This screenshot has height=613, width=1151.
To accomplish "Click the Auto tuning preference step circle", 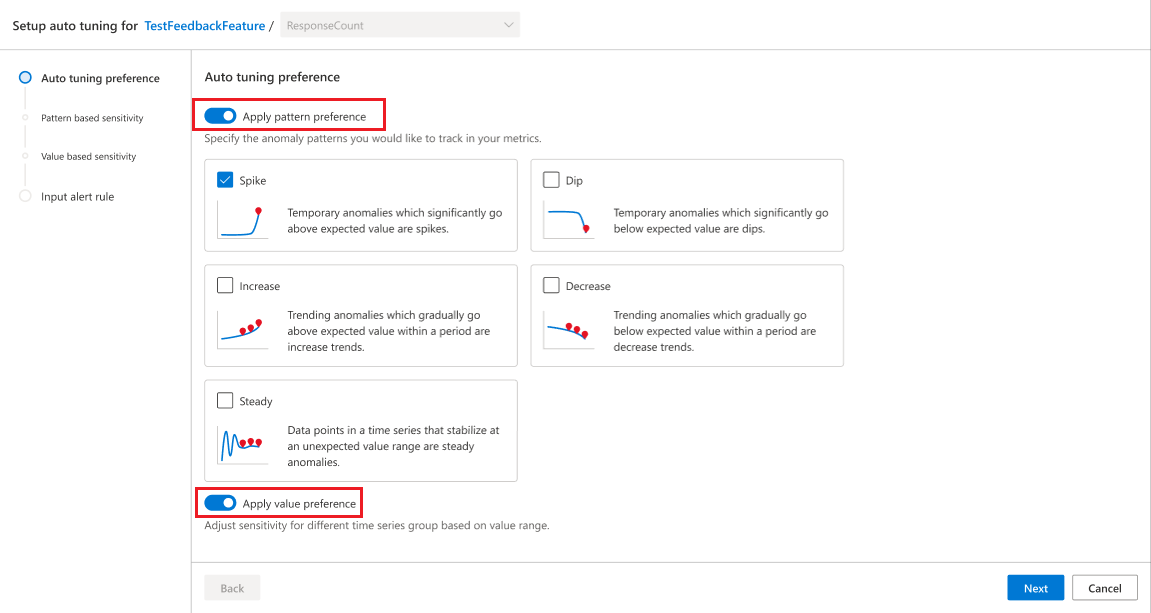I will (26, 77).
